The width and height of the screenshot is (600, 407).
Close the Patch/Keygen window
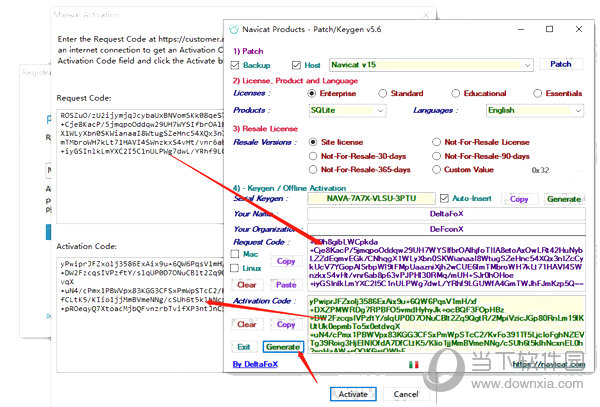(579, 29)
